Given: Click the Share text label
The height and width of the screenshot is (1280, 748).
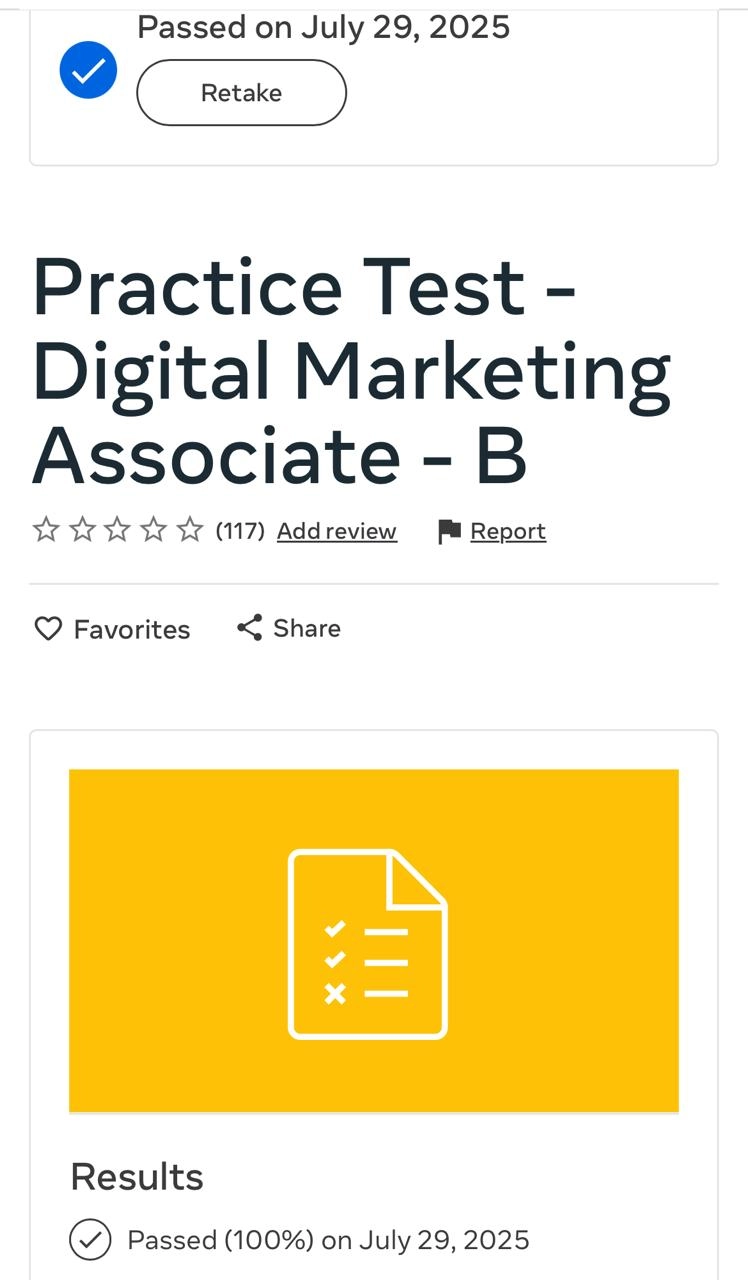Looking at the screenshot, I should pyautogui.click(x=307, y=628).
